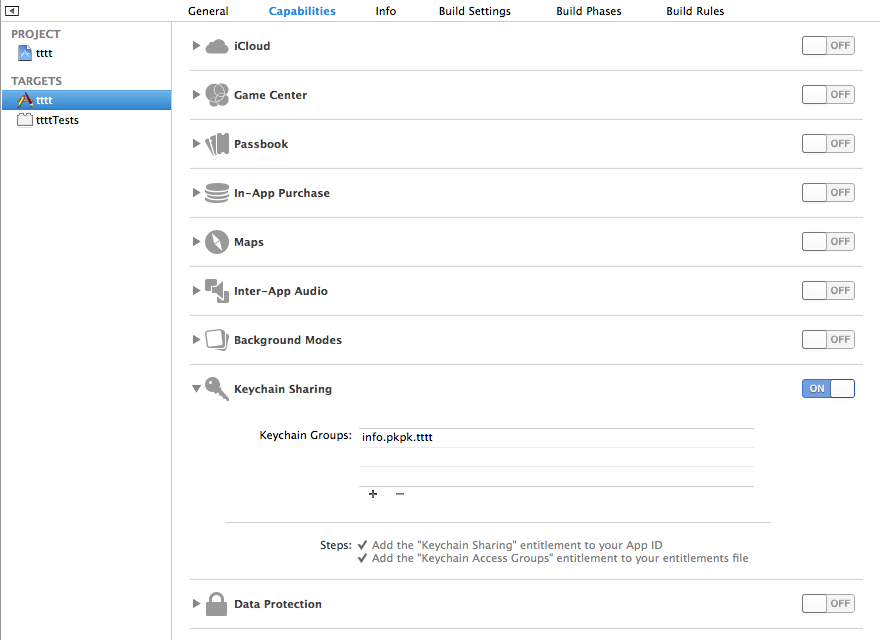Enable the Game Center switch

[x=828, y=94]
